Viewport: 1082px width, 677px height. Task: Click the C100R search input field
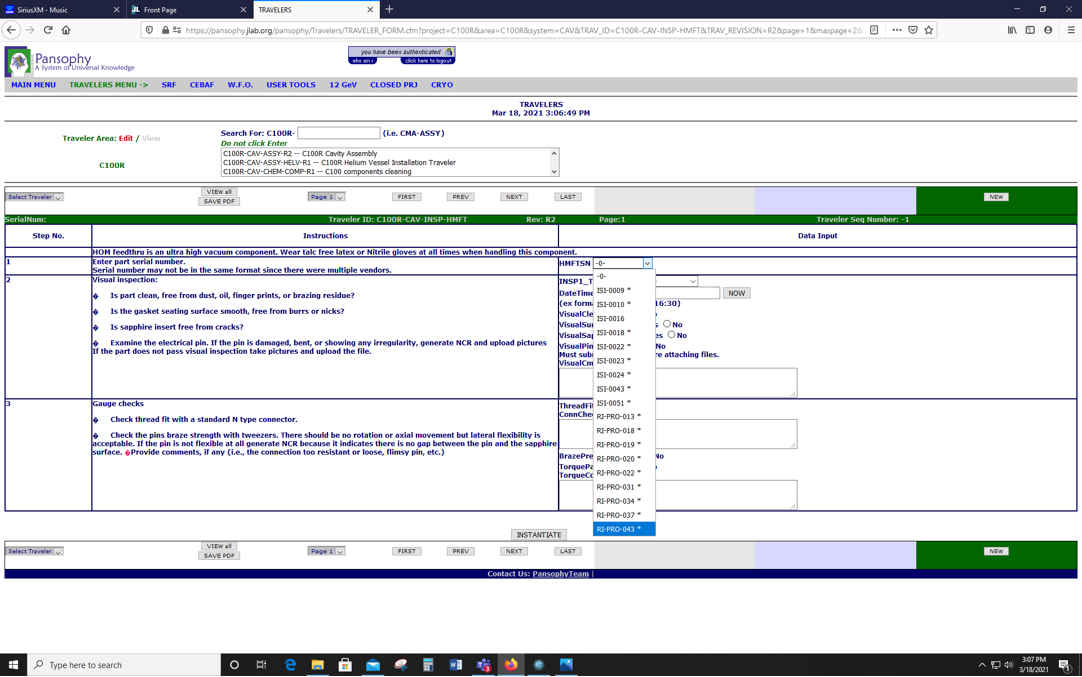click(x=338, y=133)
